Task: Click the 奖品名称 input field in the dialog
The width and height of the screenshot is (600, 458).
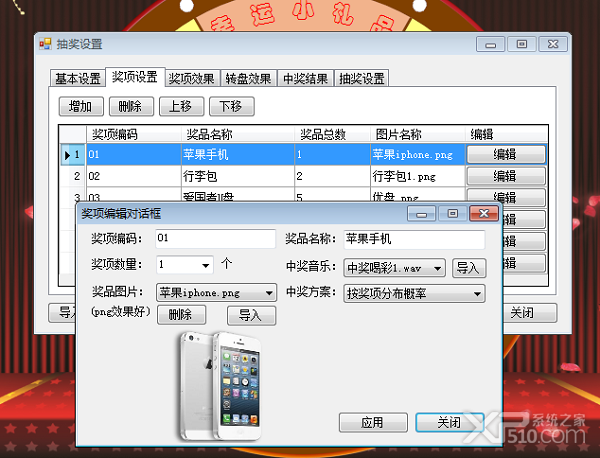Action: click(x=414, y=239)
